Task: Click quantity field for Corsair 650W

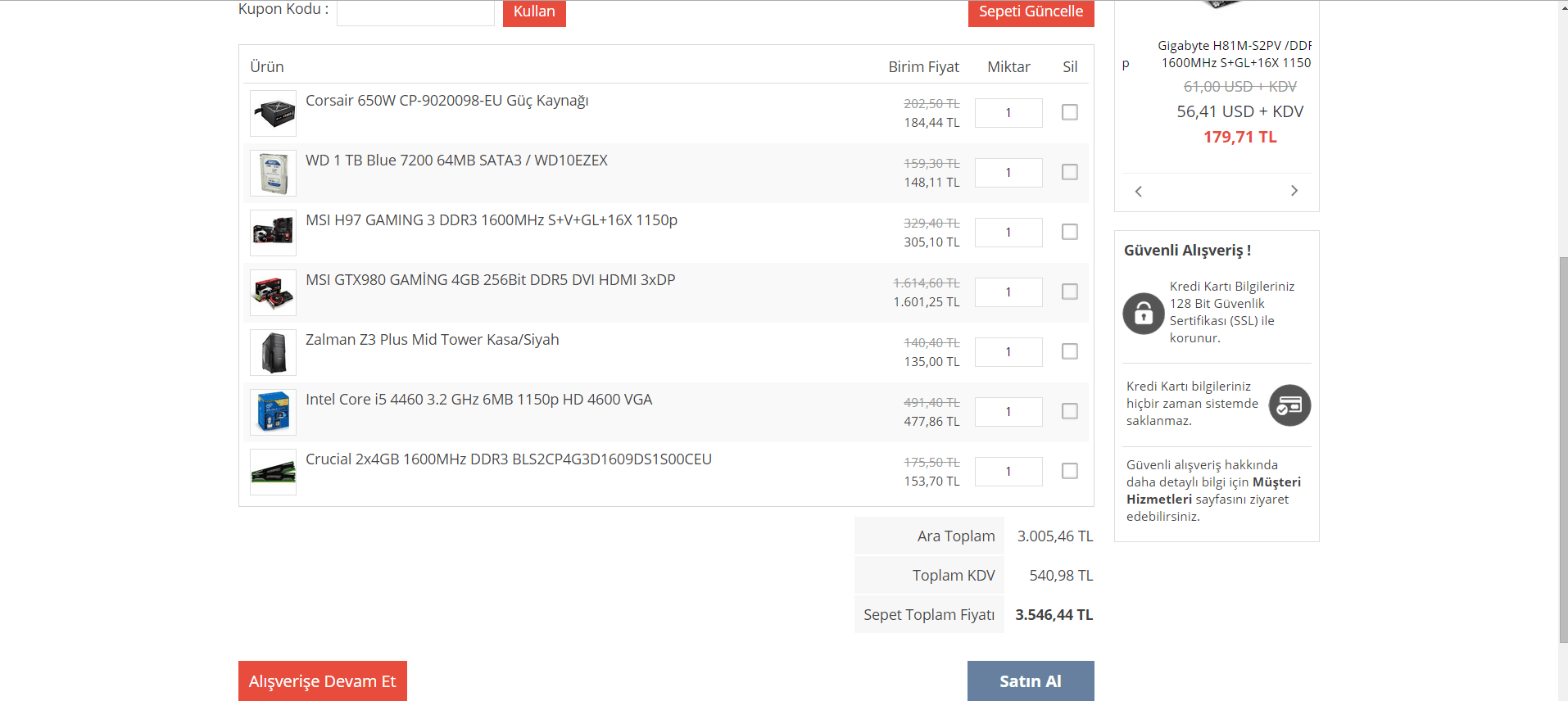Action: [x=1008, y=113]
